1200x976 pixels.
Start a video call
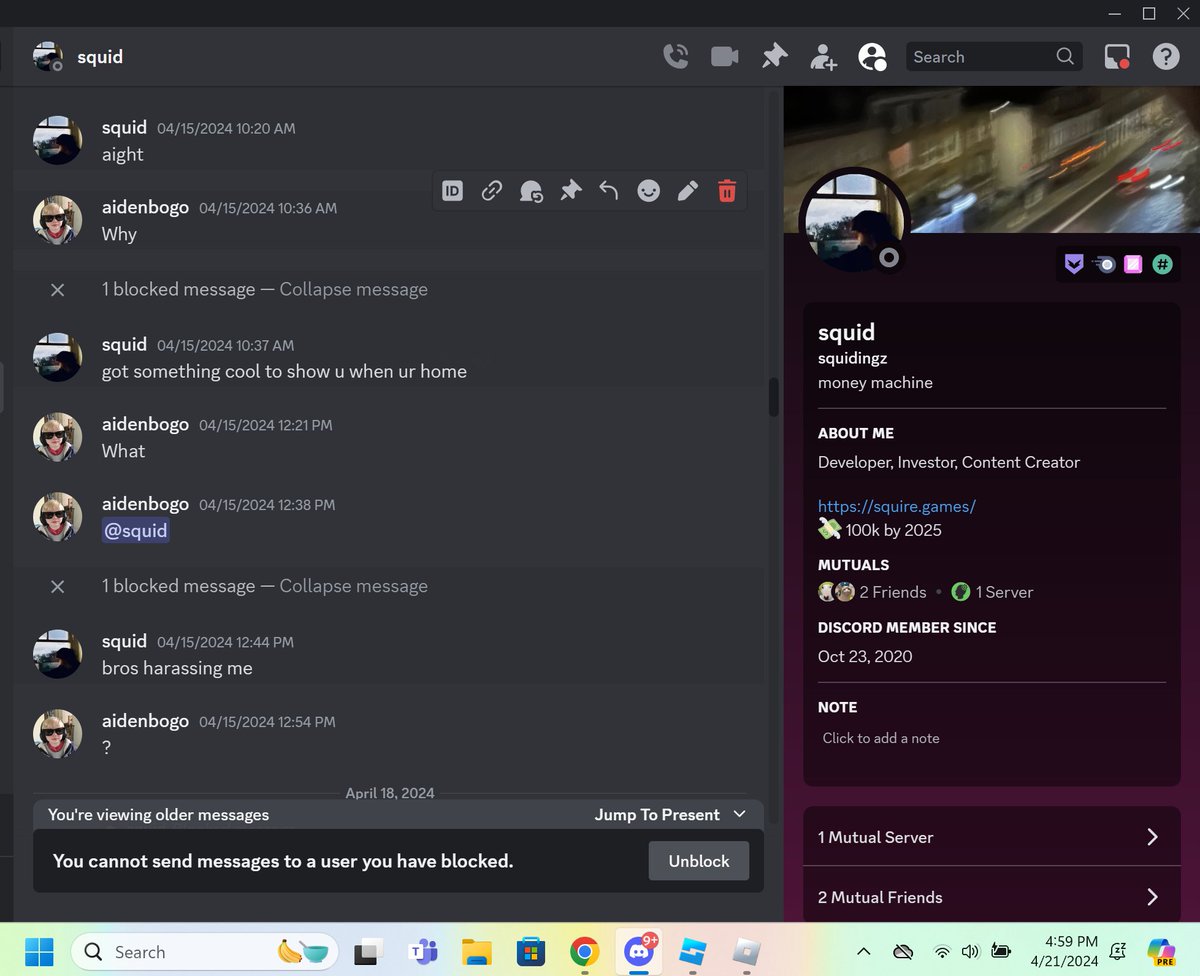coord(725,57)
